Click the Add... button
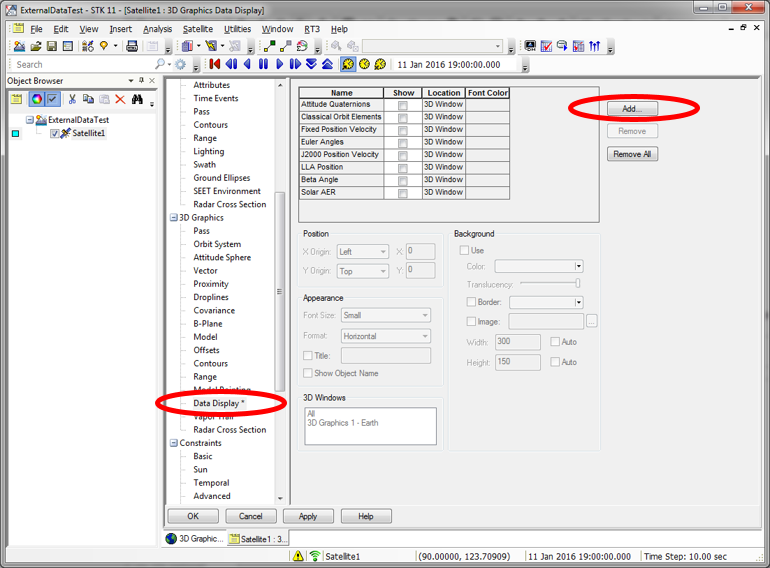Viewport: 770px width, 568px height. (632, 108)
